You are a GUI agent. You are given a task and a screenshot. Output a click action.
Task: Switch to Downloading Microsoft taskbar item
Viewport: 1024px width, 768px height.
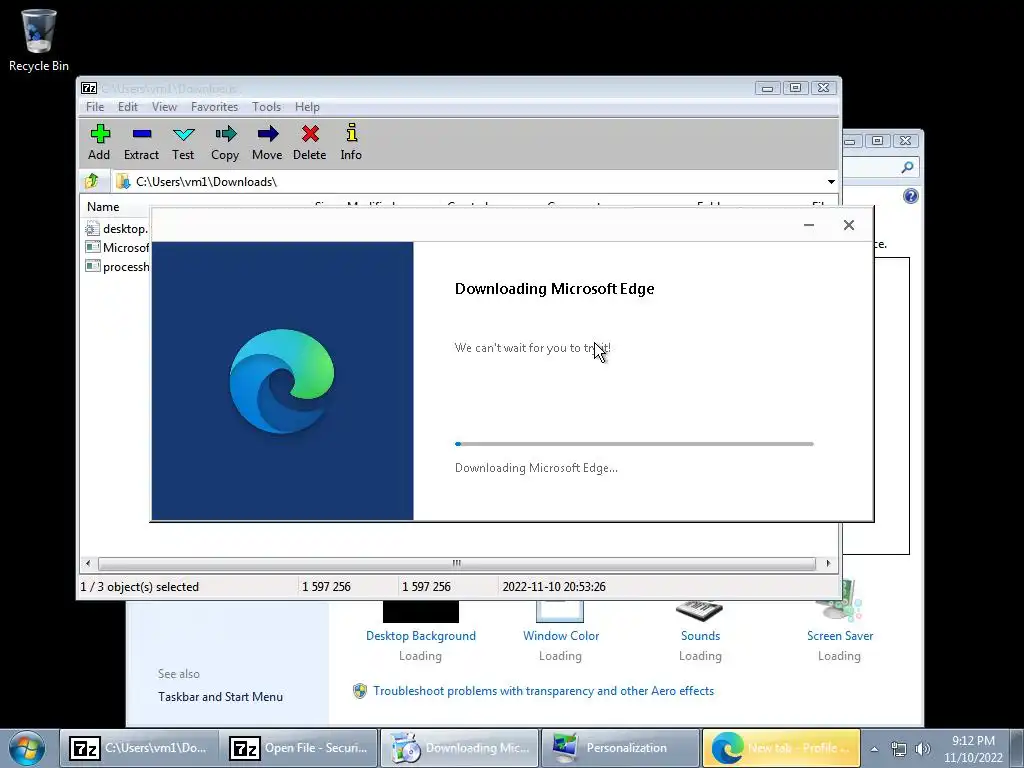coord(459,748)
